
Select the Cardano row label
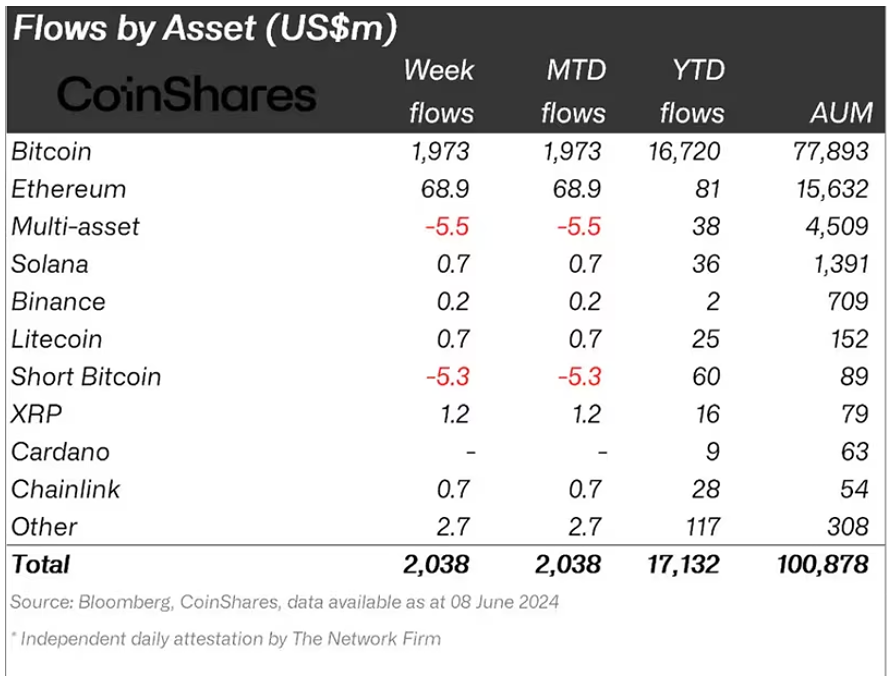point(60,452)
